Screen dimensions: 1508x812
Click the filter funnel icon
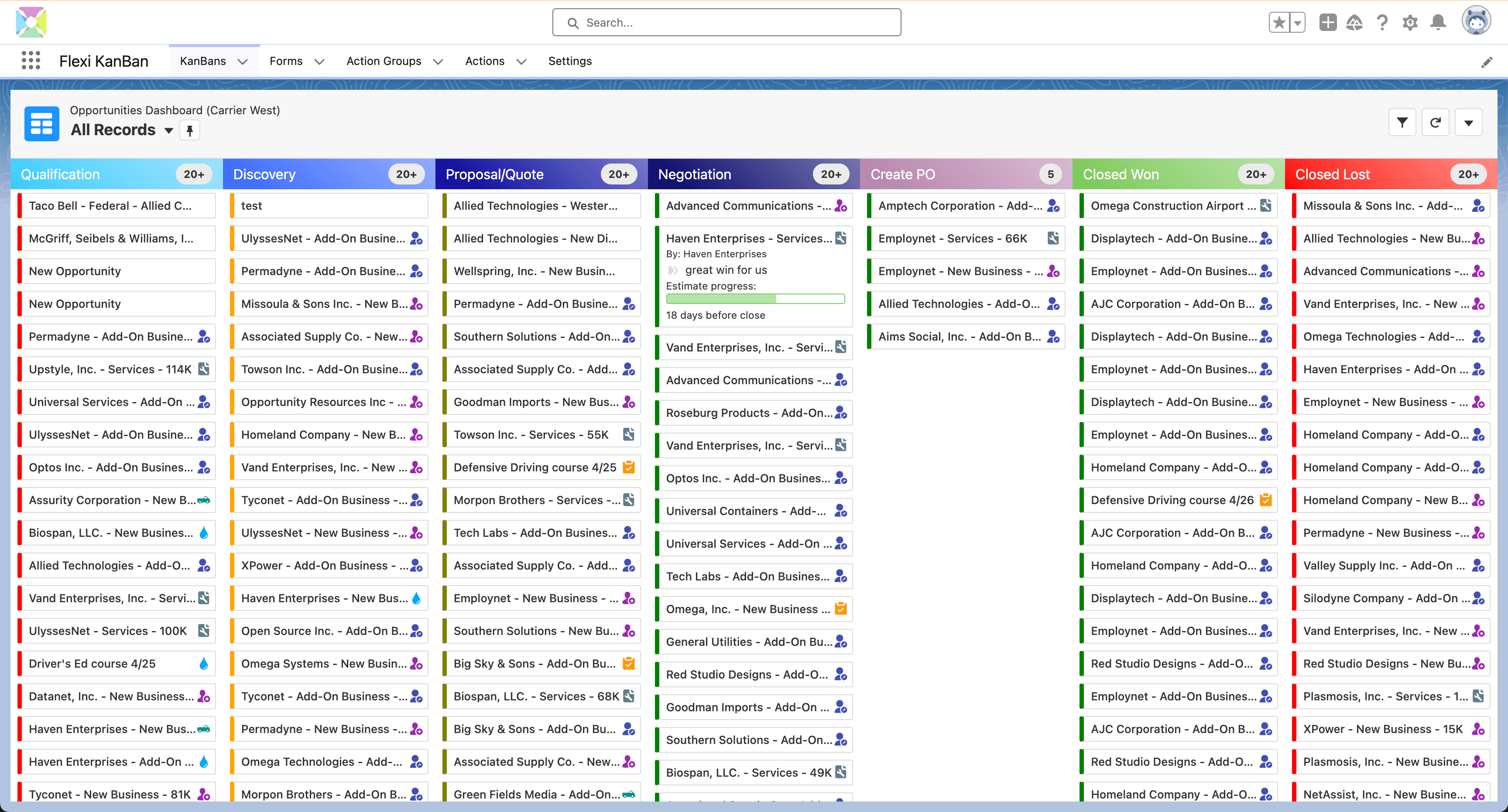(1402, 122)
